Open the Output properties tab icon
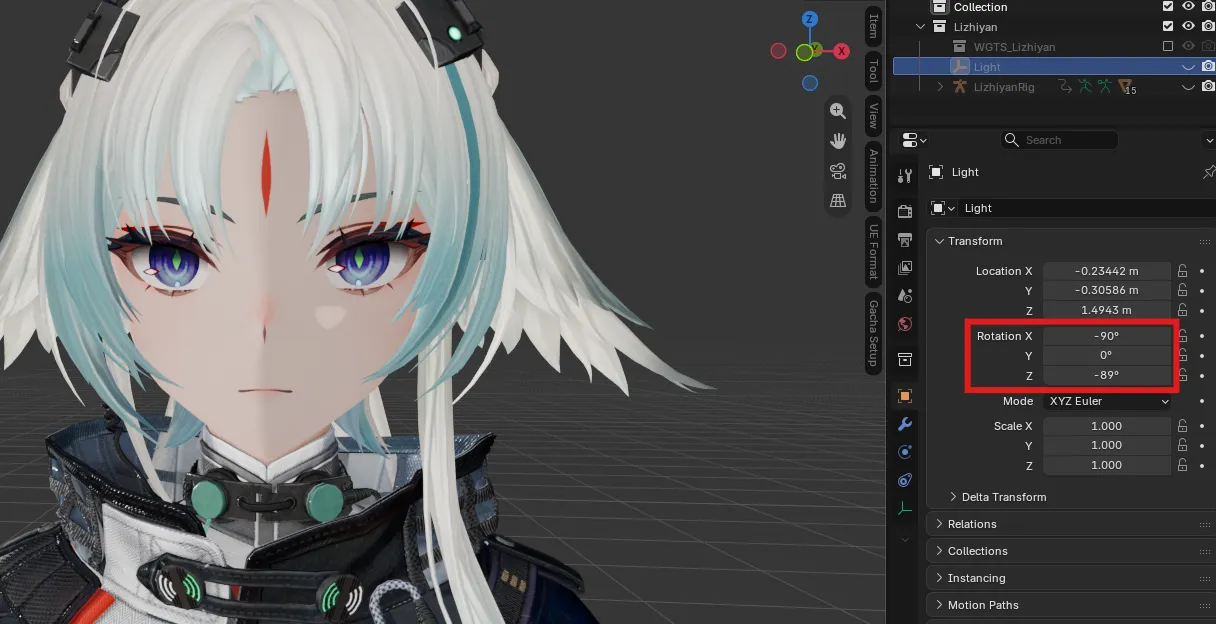 [905, 240]
